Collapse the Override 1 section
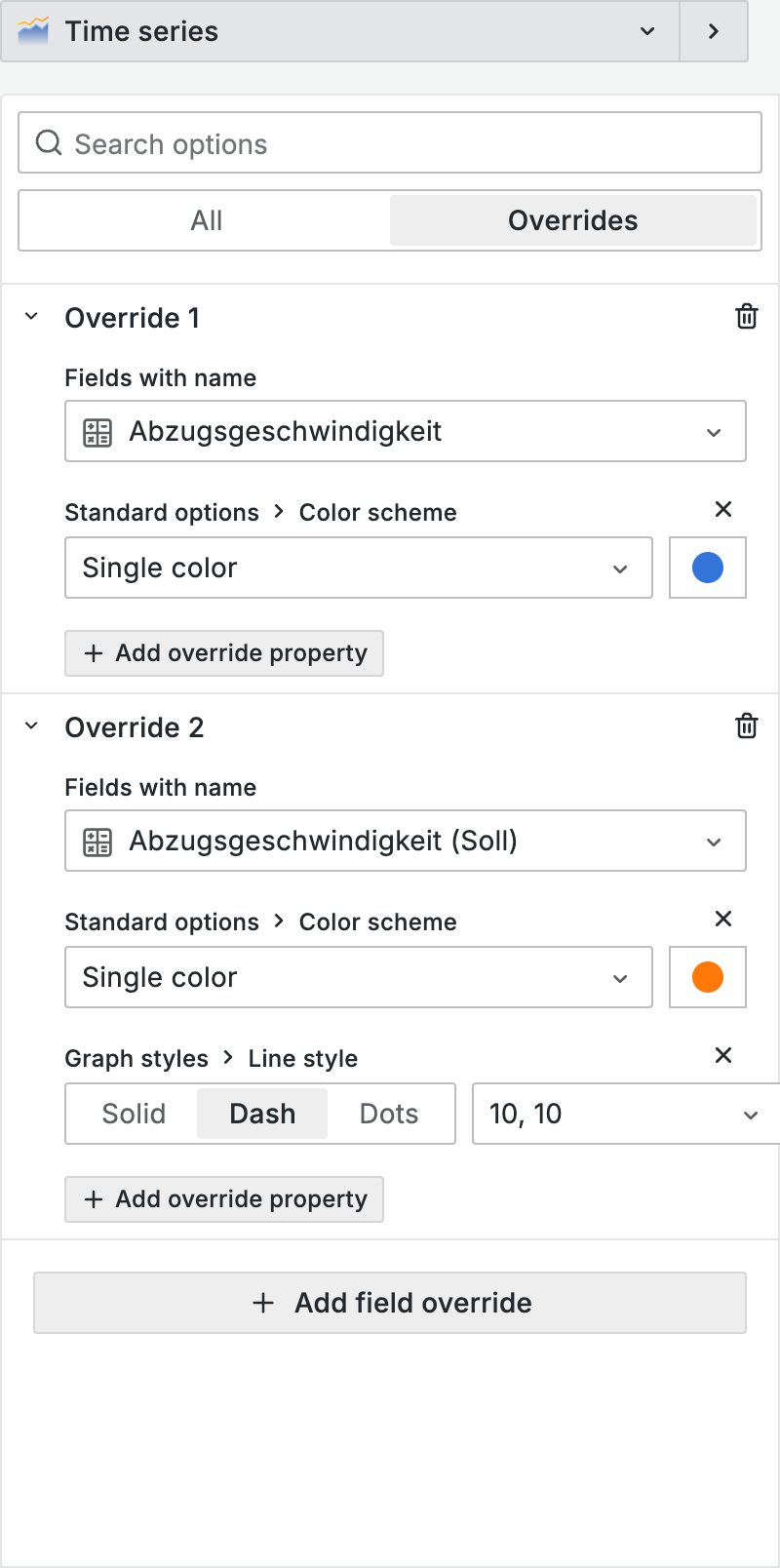Image resolution: width=780 pixels, height=1568 pixels. [32, 317]
